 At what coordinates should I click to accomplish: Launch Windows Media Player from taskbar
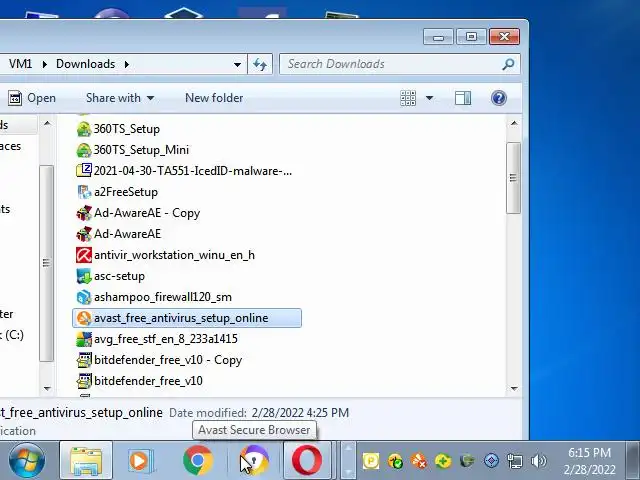pos(140,461)
